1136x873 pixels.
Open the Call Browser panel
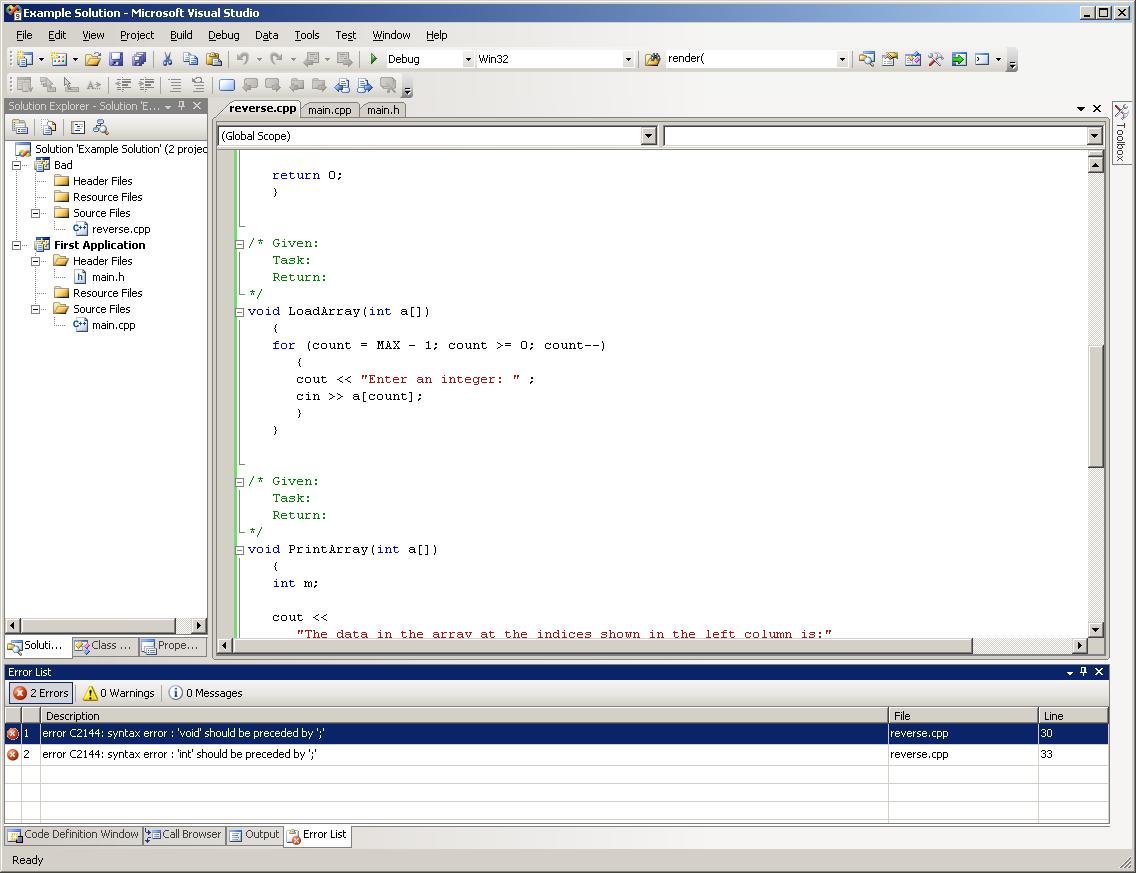coord(183,835)
